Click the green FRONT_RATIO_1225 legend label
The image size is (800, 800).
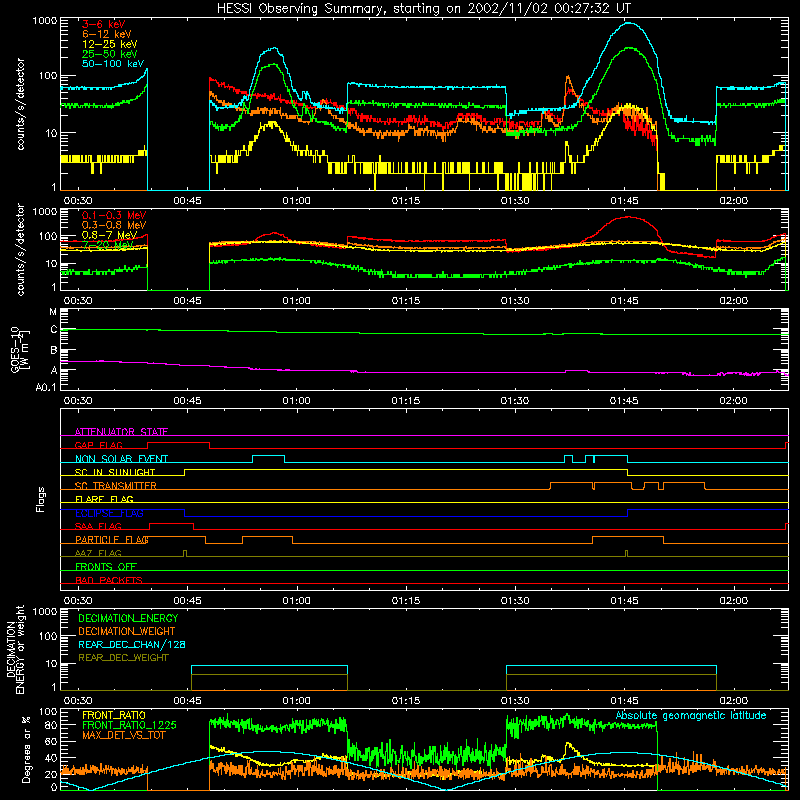coord(129,725)
